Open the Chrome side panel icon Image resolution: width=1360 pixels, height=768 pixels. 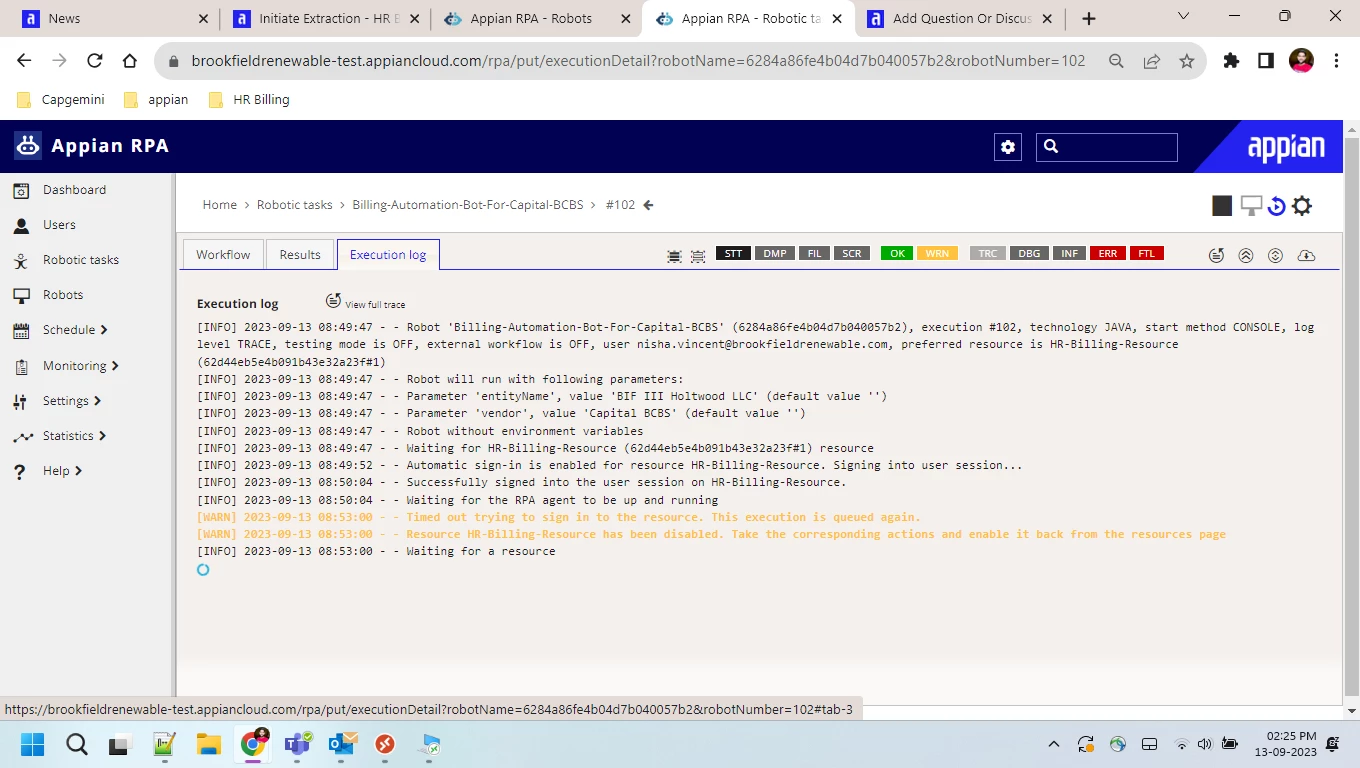(x=1266, y=61)
